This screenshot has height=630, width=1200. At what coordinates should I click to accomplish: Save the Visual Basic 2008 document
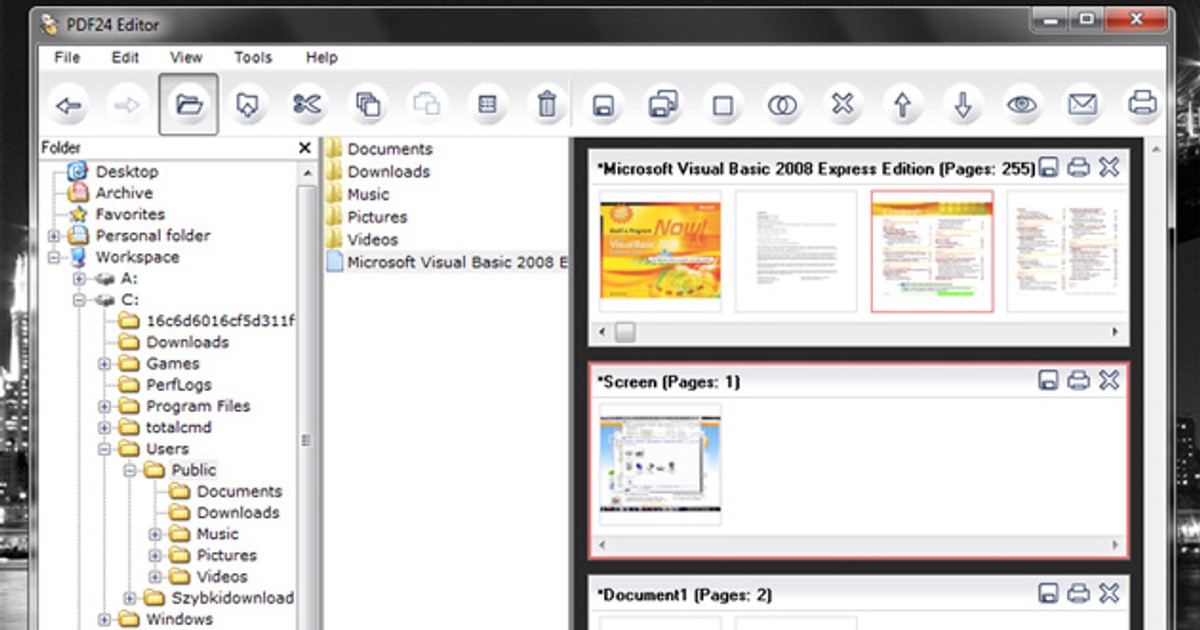(1048, 168)
